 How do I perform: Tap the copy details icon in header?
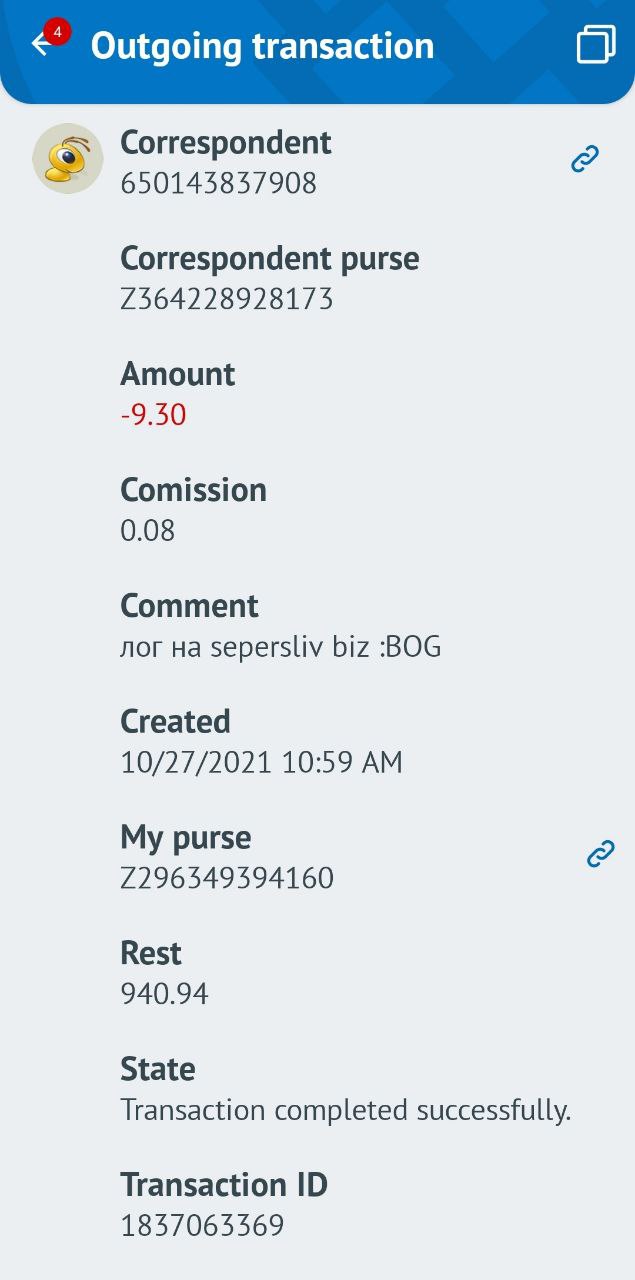tap(595, 44)
